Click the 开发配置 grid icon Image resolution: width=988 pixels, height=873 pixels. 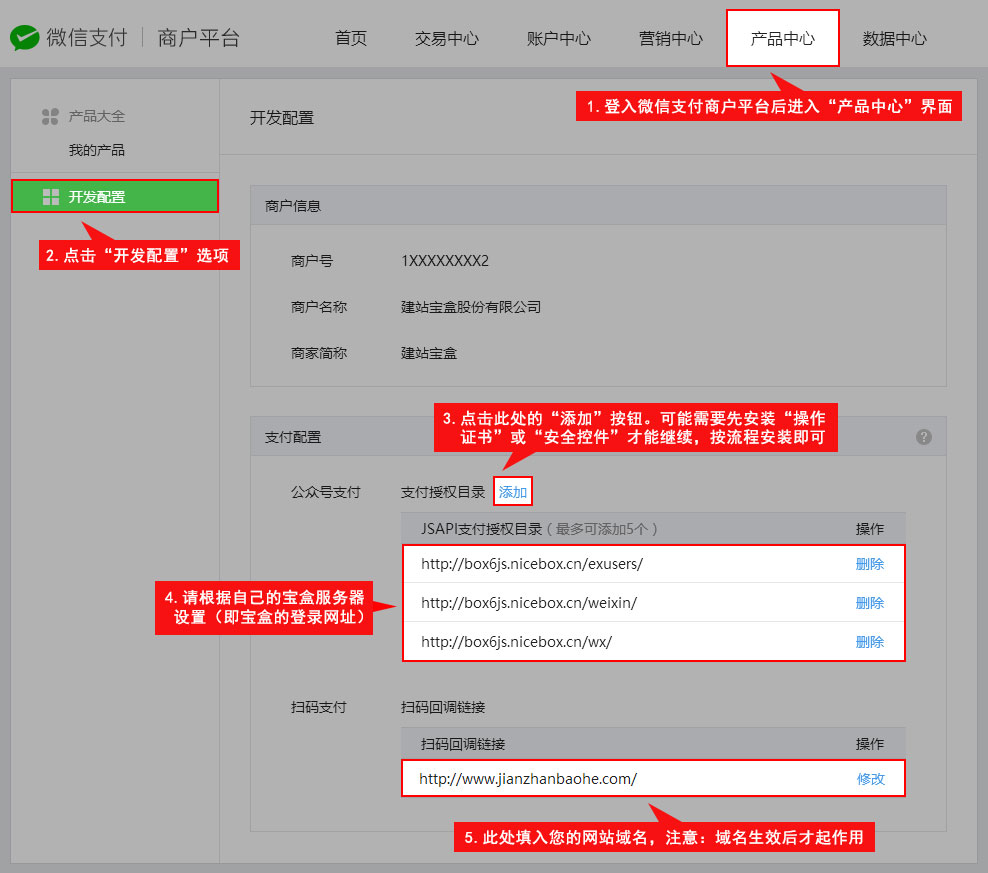[x=50, y=197]
